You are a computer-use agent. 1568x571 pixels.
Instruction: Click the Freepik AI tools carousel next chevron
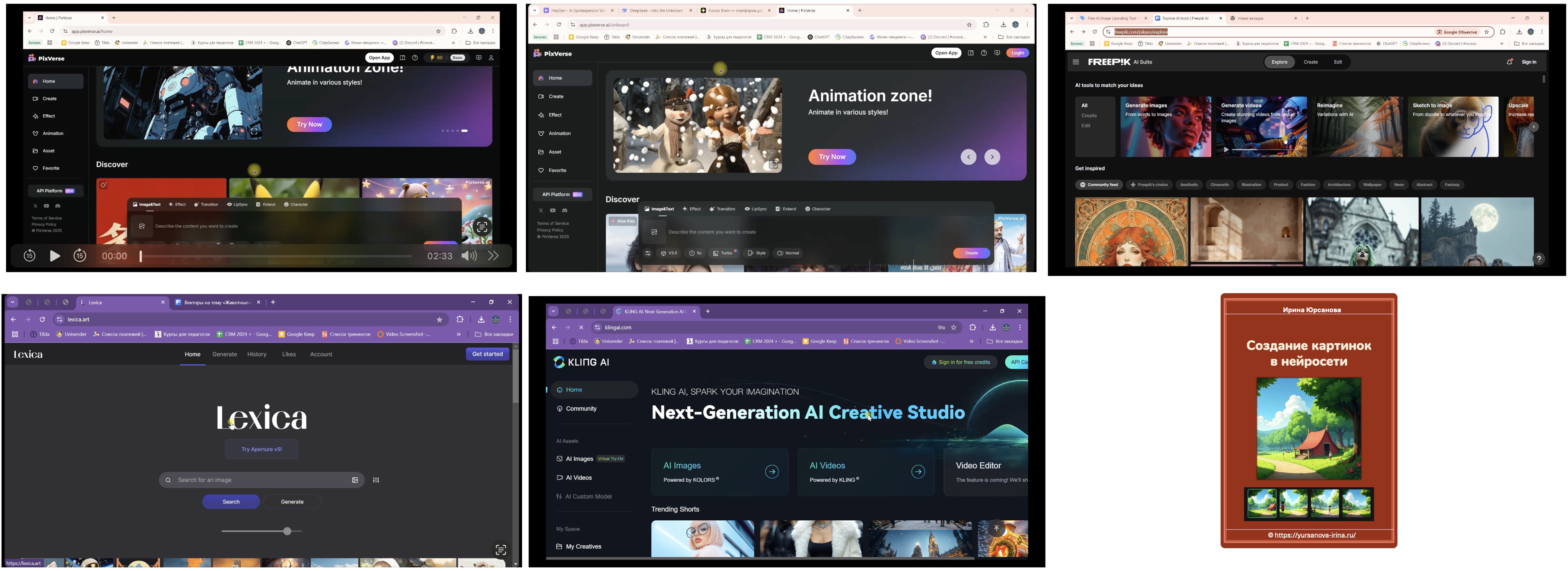click(1534, 127)
